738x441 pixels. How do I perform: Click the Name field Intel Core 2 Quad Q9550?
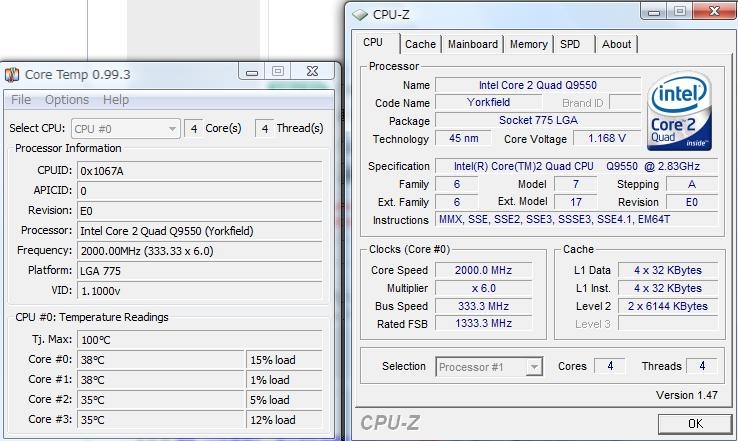(537, 85)
